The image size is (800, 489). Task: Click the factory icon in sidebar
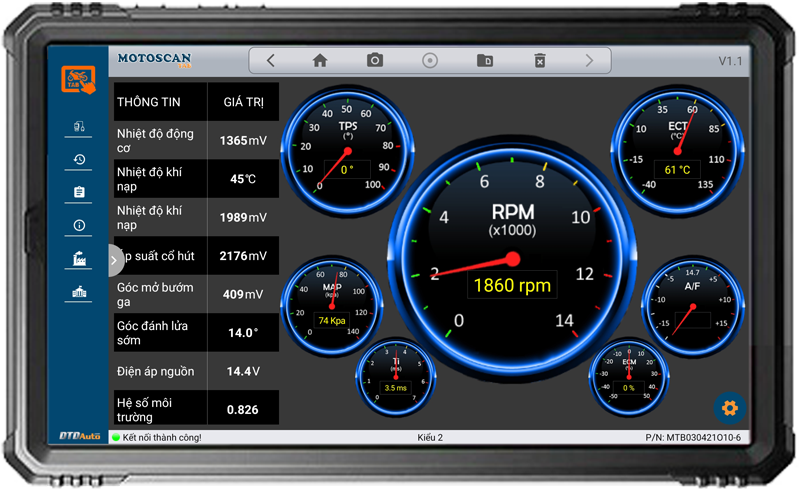click(79, 259)
